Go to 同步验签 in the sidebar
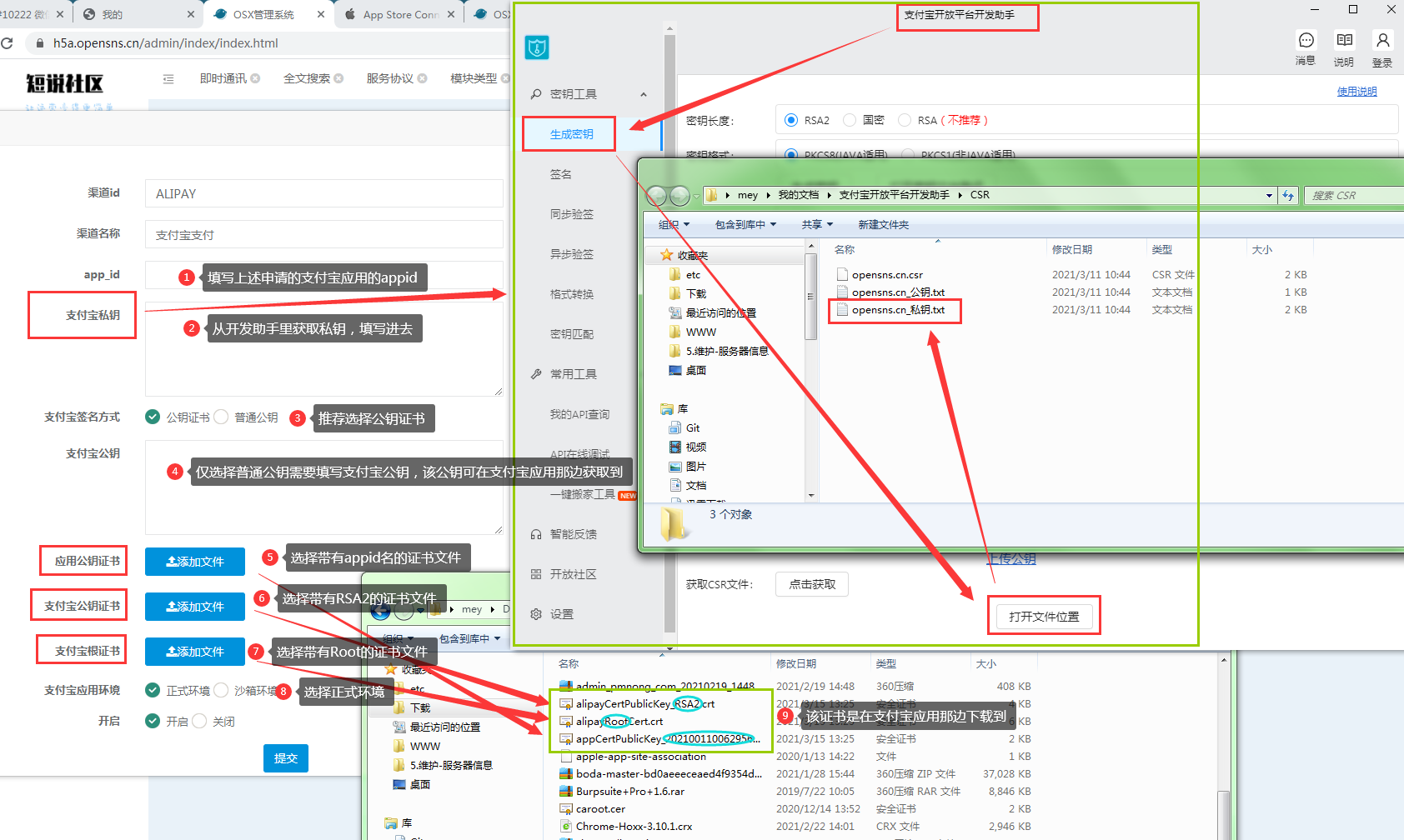This screenshot has width=1404, height=840. click(572, 214)
